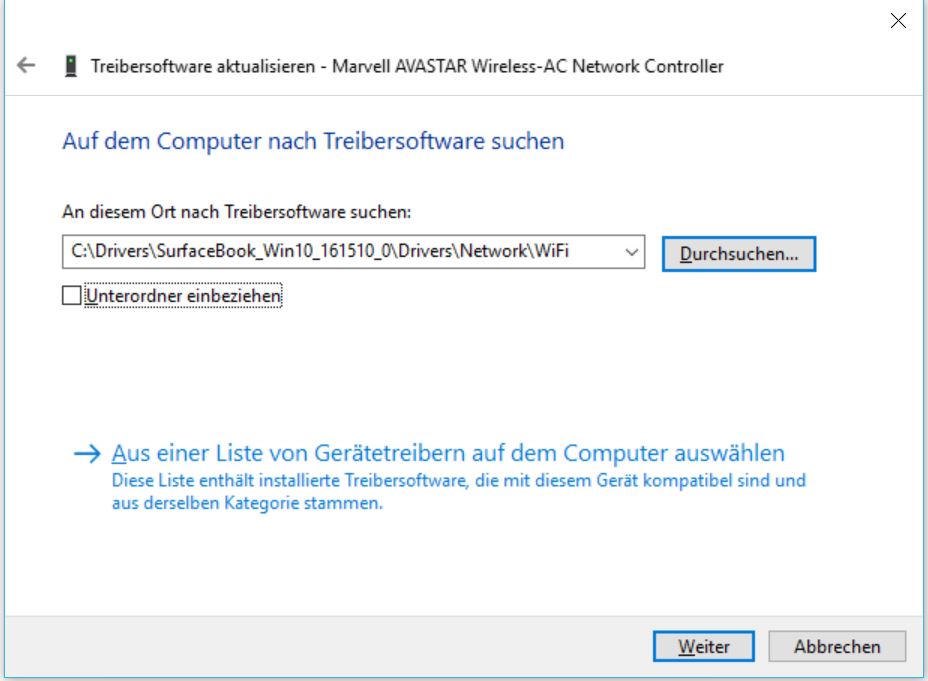Place cursor after 'WiFi' in the path
Screen dimensions: 928x681
(571, 251)
